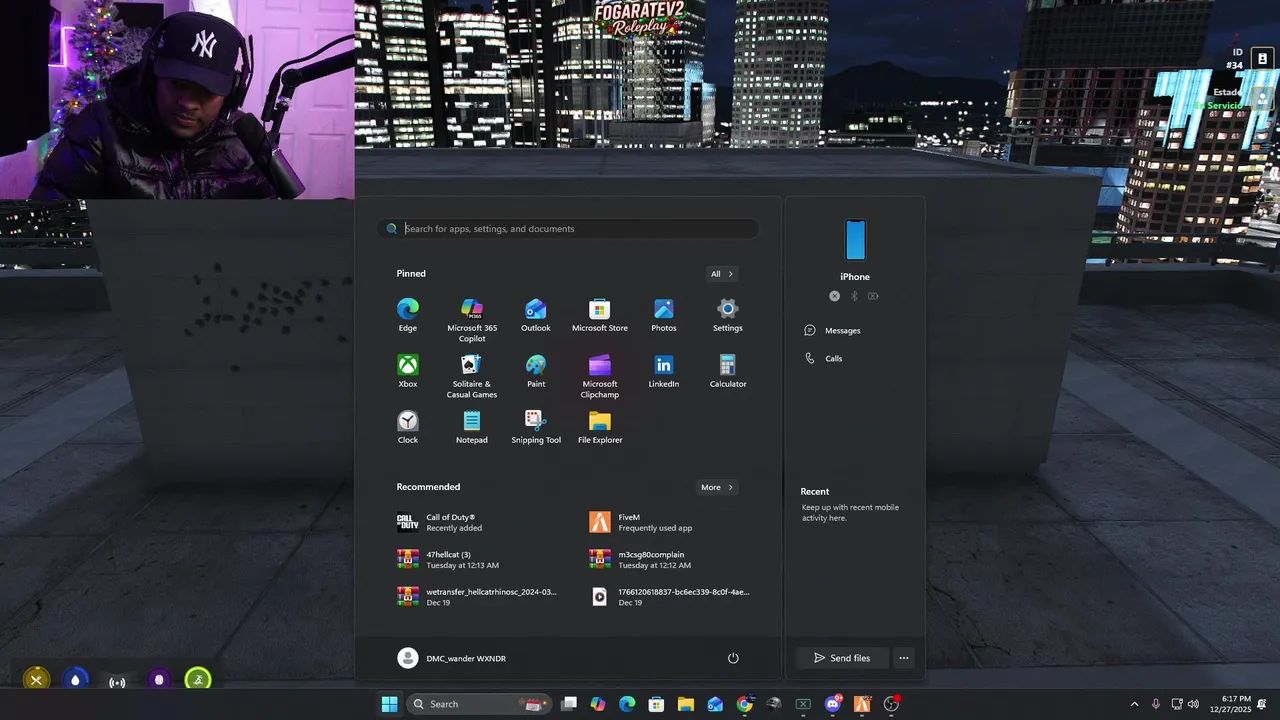Screen dimensions: 1280x720
Task: Open the DMC_wander WXNDR user account menu
Action: 452,658
